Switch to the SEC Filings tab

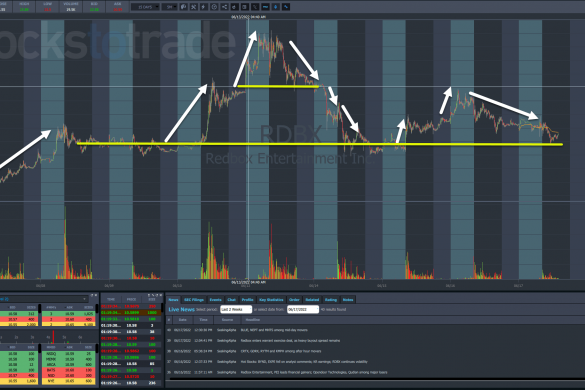tap(194, 300)
